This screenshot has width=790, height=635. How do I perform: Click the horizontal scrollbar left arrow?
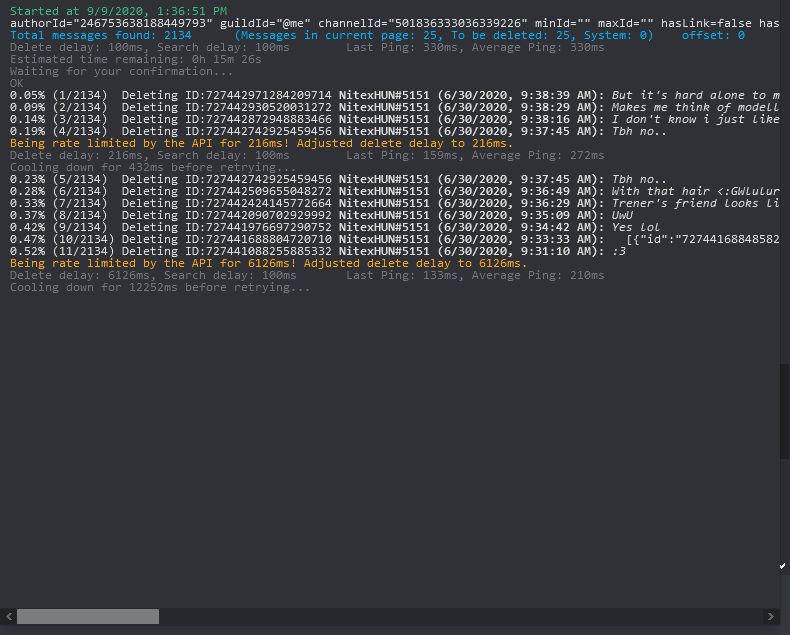tap(9, 616)
